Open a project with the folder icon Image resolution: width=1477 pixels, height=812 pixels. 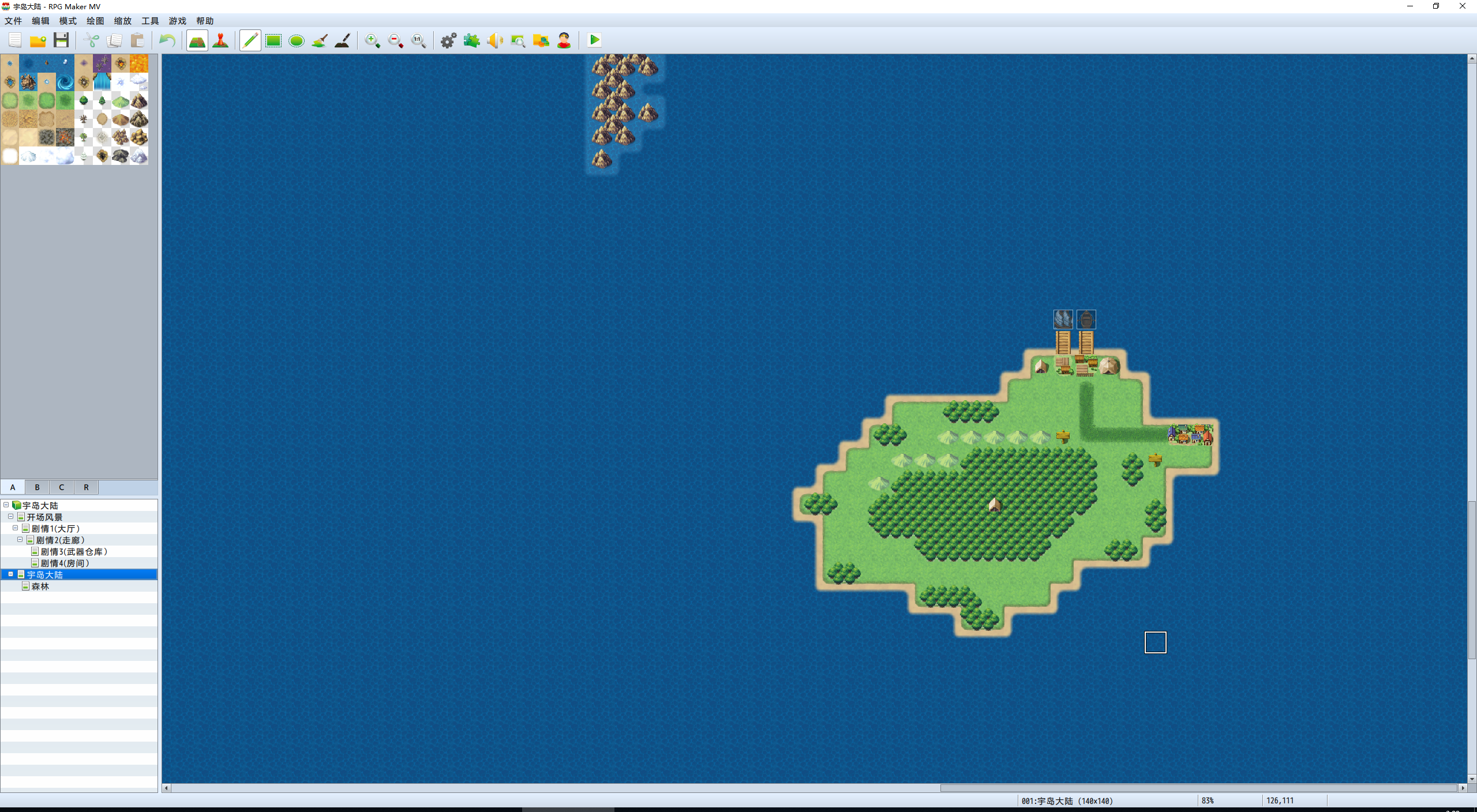point(38,40)
